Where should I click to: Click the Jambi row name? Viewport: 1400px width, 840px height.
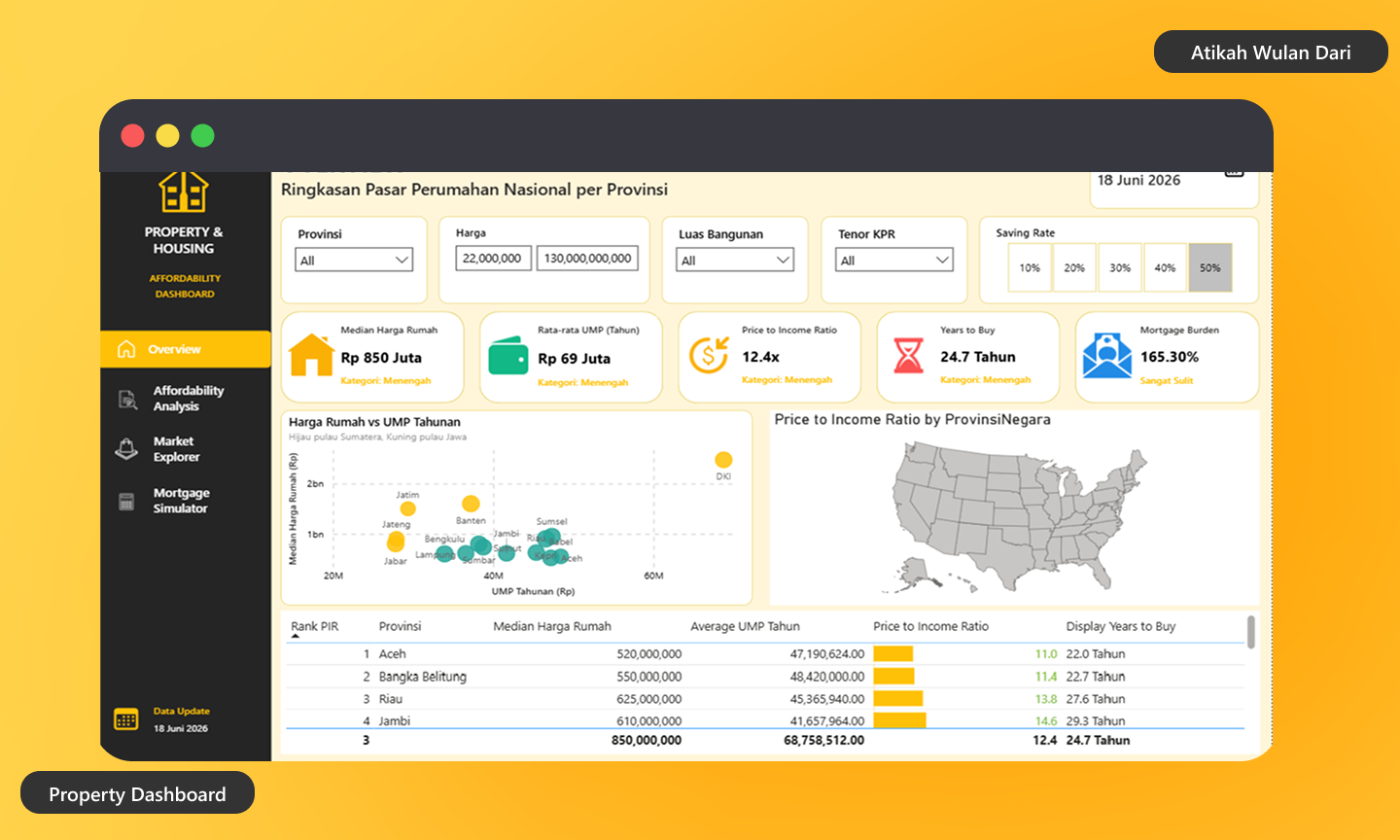(394, 720)
